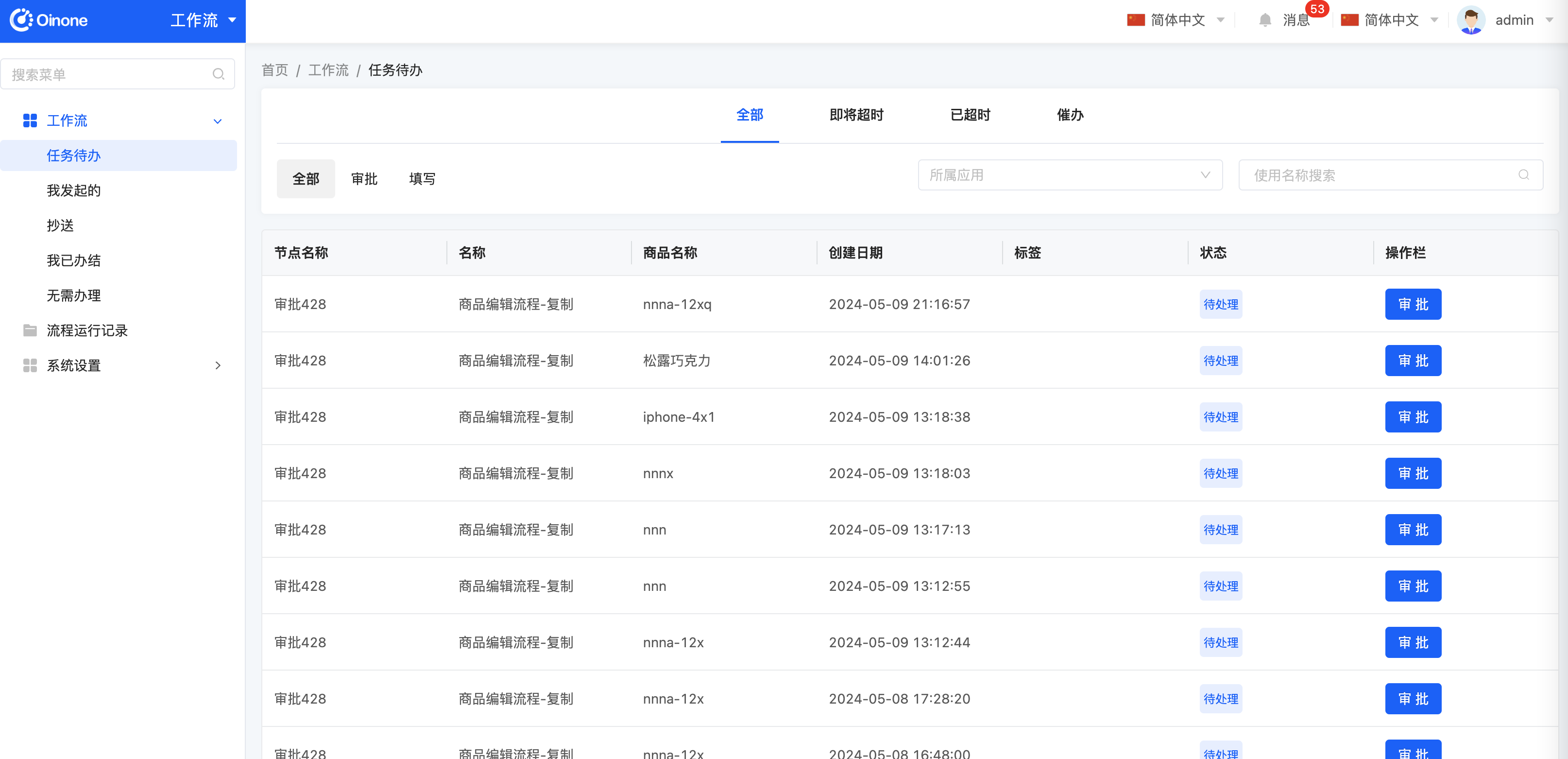Image resolution: width=1568 pixels, height=759 pixels.
Task: Click the 系统设置 sidebar icon
Action: [27, 365]
